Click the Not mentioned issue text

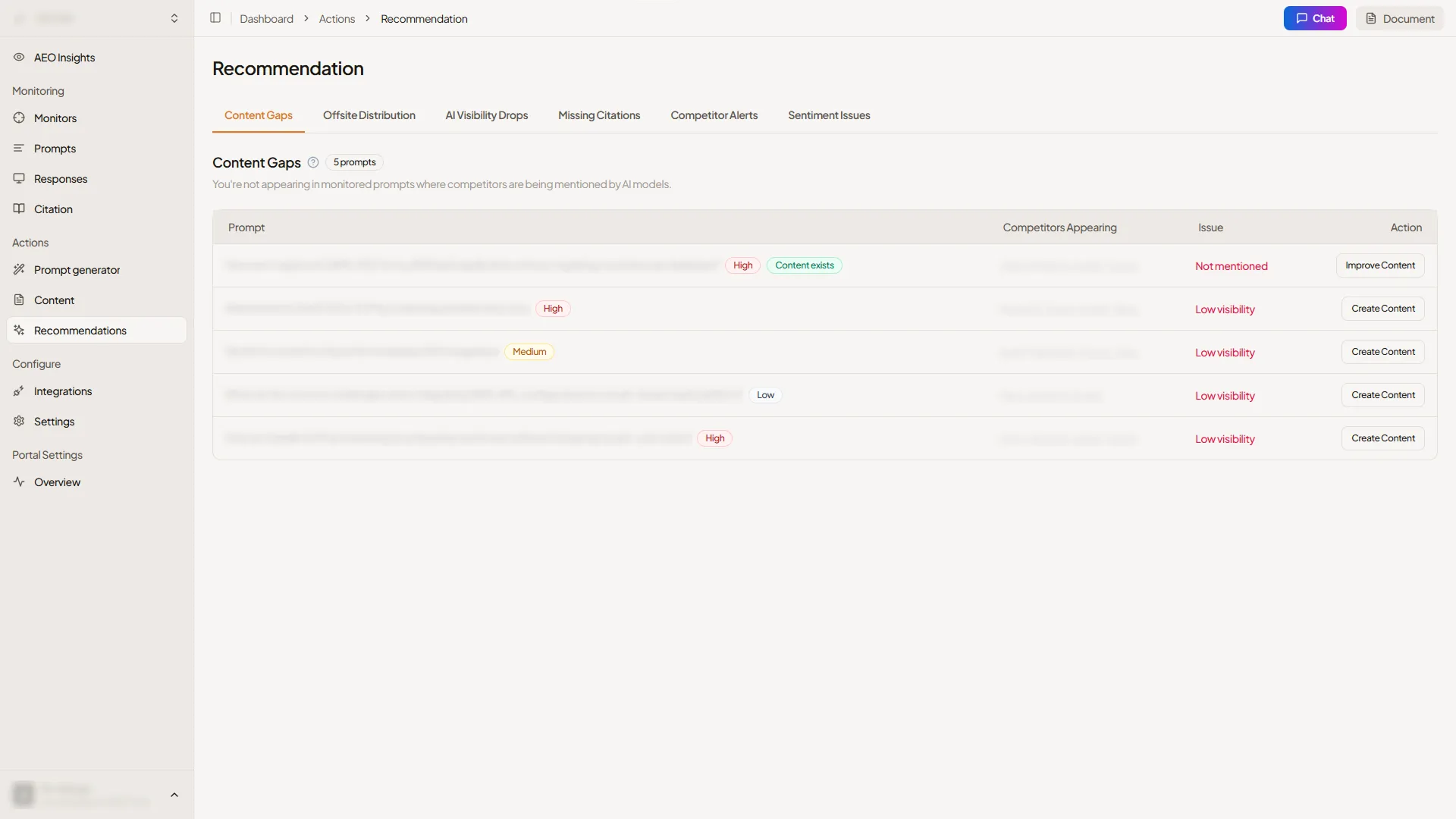1232,266
